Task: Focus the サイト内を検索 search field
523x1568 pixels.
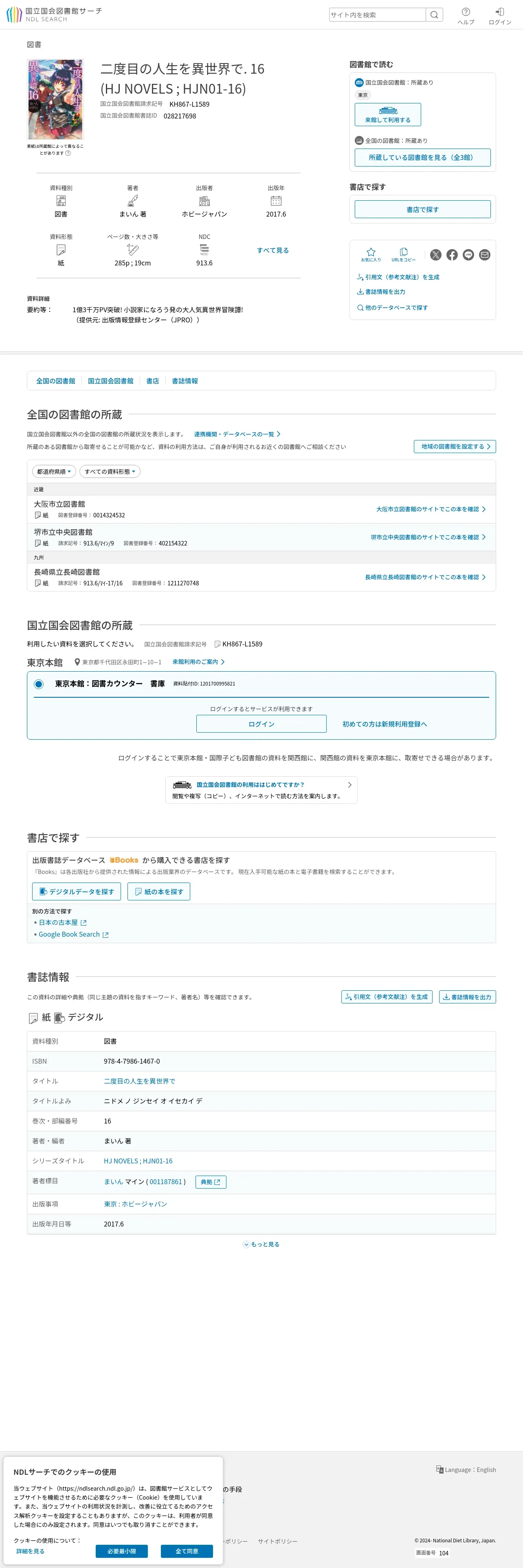Action: point(378,15)
